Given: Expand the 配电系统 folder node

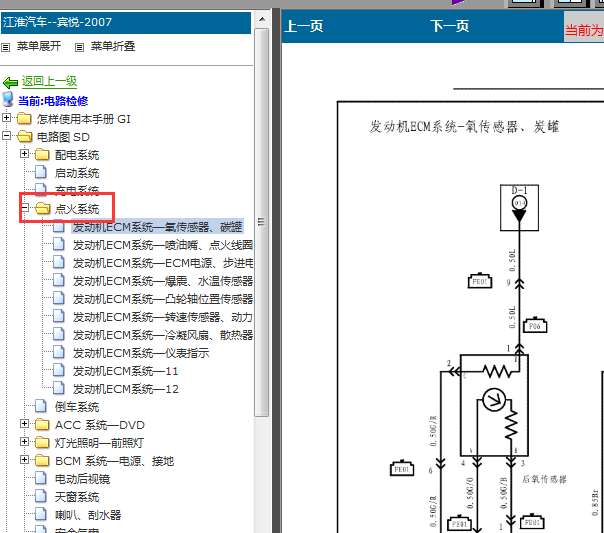Looking at the screenshot, I should (24, 154).
